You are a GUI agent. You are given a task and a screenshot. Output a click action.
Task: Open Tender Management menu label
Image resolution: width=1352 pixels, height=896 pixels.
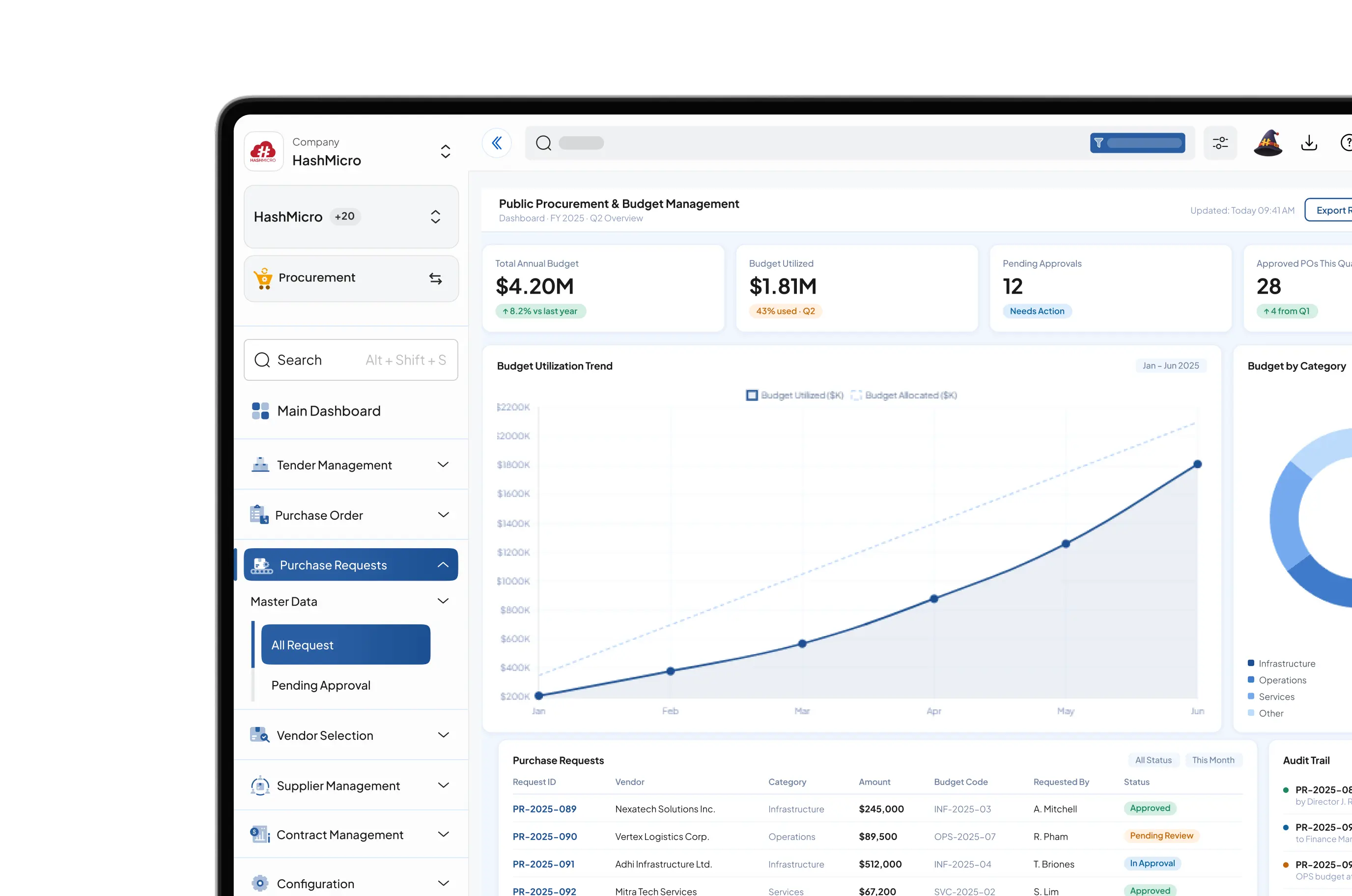coord(334,465)
